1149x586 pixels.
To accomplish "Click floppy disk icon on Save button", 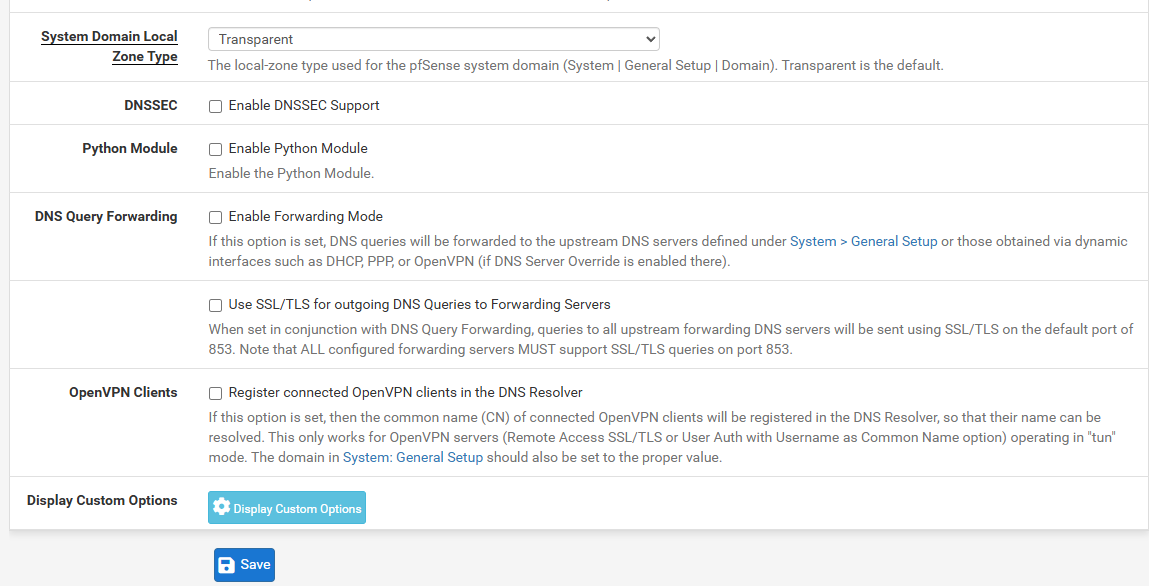I will pyautogui.click(x=226, y=565).
